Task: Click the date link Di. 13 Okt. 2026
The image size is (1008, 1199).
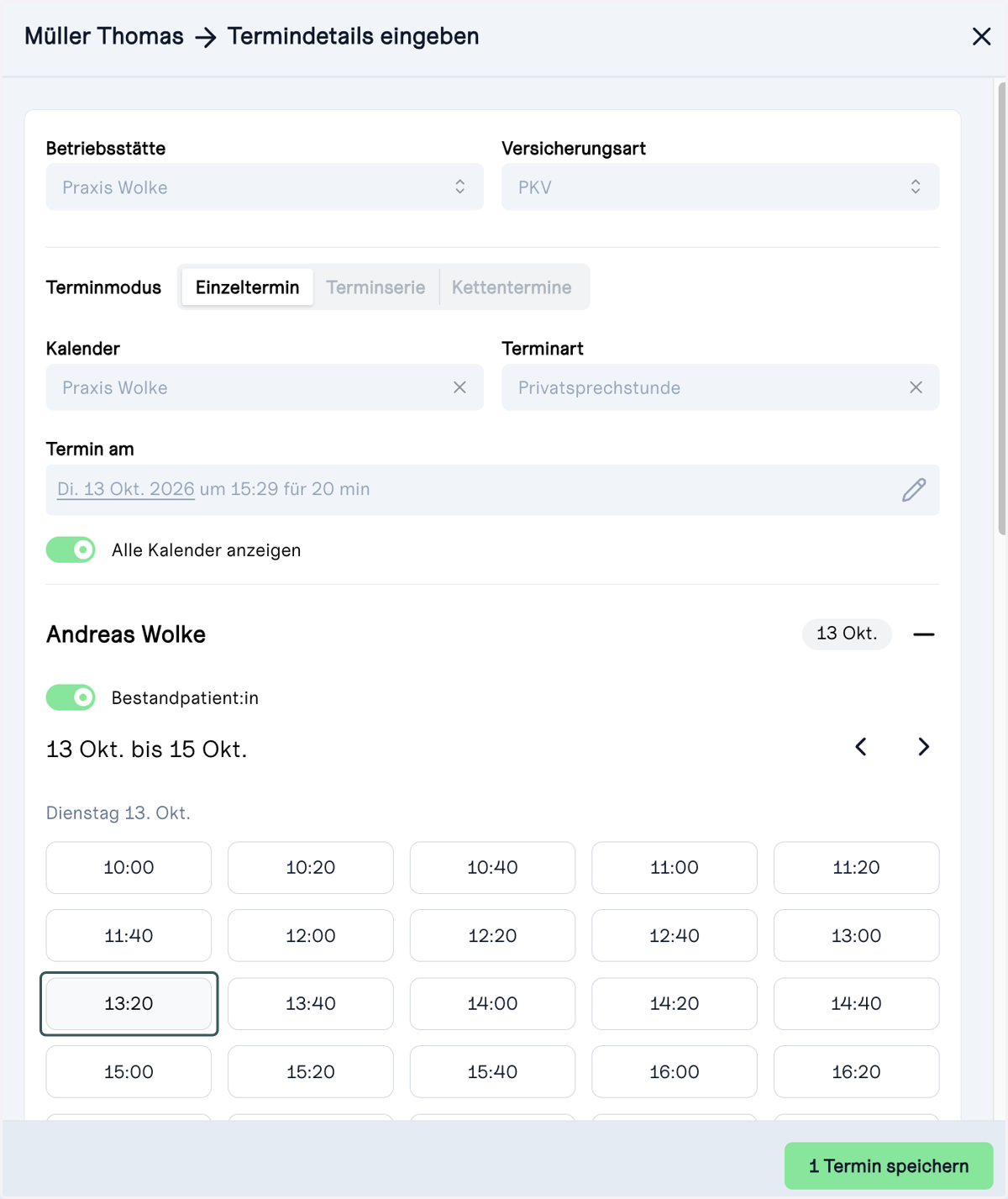Action: pos(125,489)
